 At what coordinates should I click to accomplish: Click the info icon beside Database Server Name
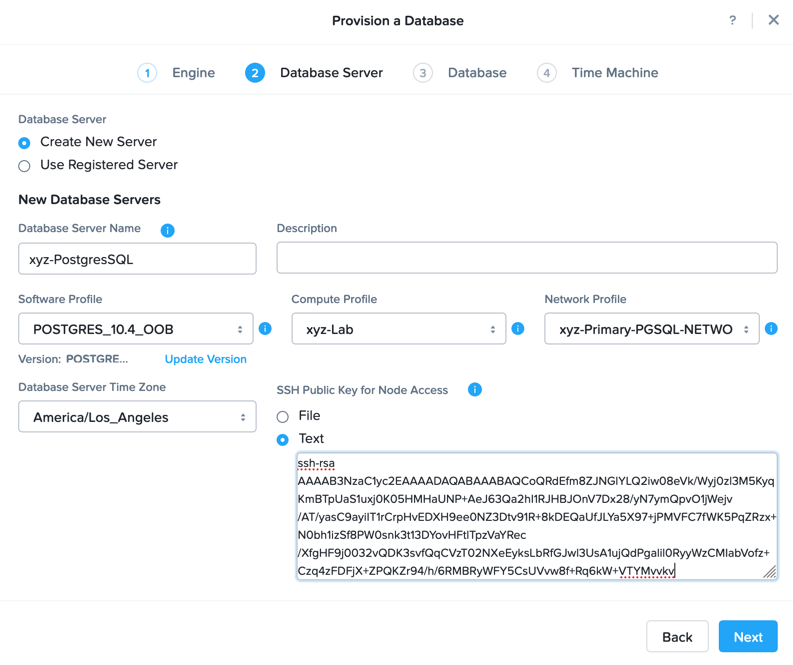pos(167,230)
